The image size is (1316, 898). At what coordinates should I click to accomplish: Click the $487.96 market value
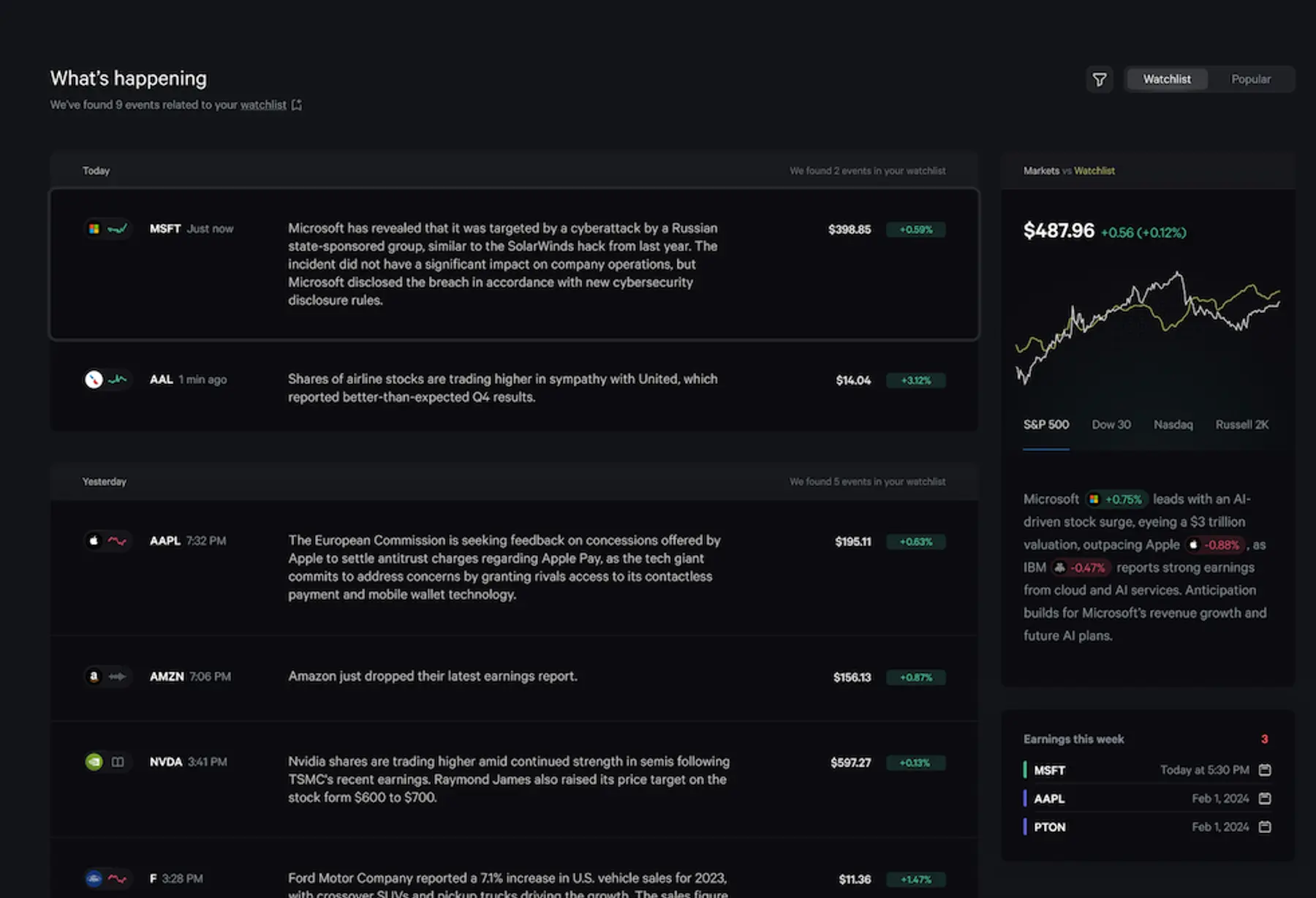(x=1059, y=231)
